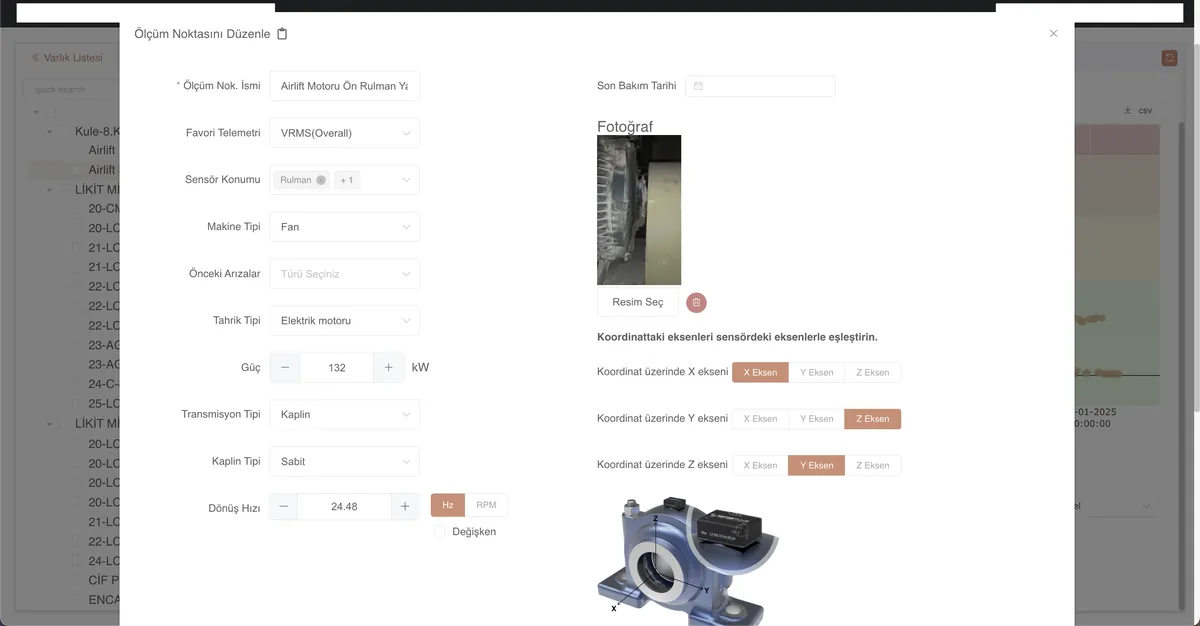This screenshot has height=626, width=1200.
Task: Open the Favori Telemetri dropdown
Action: [x=344, y=133]
